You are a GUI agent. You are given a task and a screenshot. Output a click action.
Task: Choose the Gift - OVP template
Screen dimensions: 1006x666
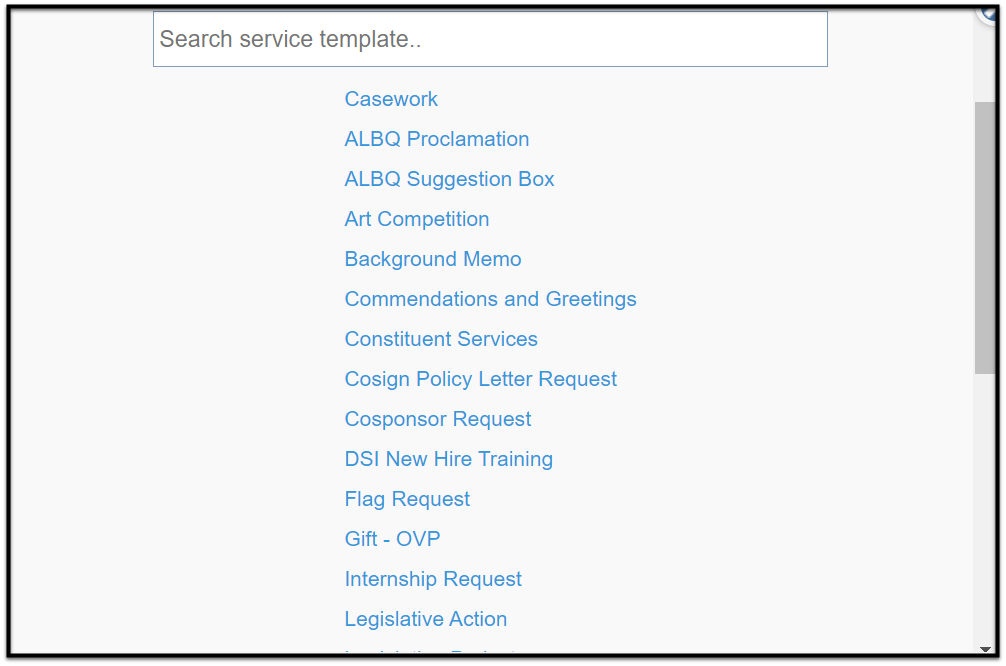coord(392,539)
